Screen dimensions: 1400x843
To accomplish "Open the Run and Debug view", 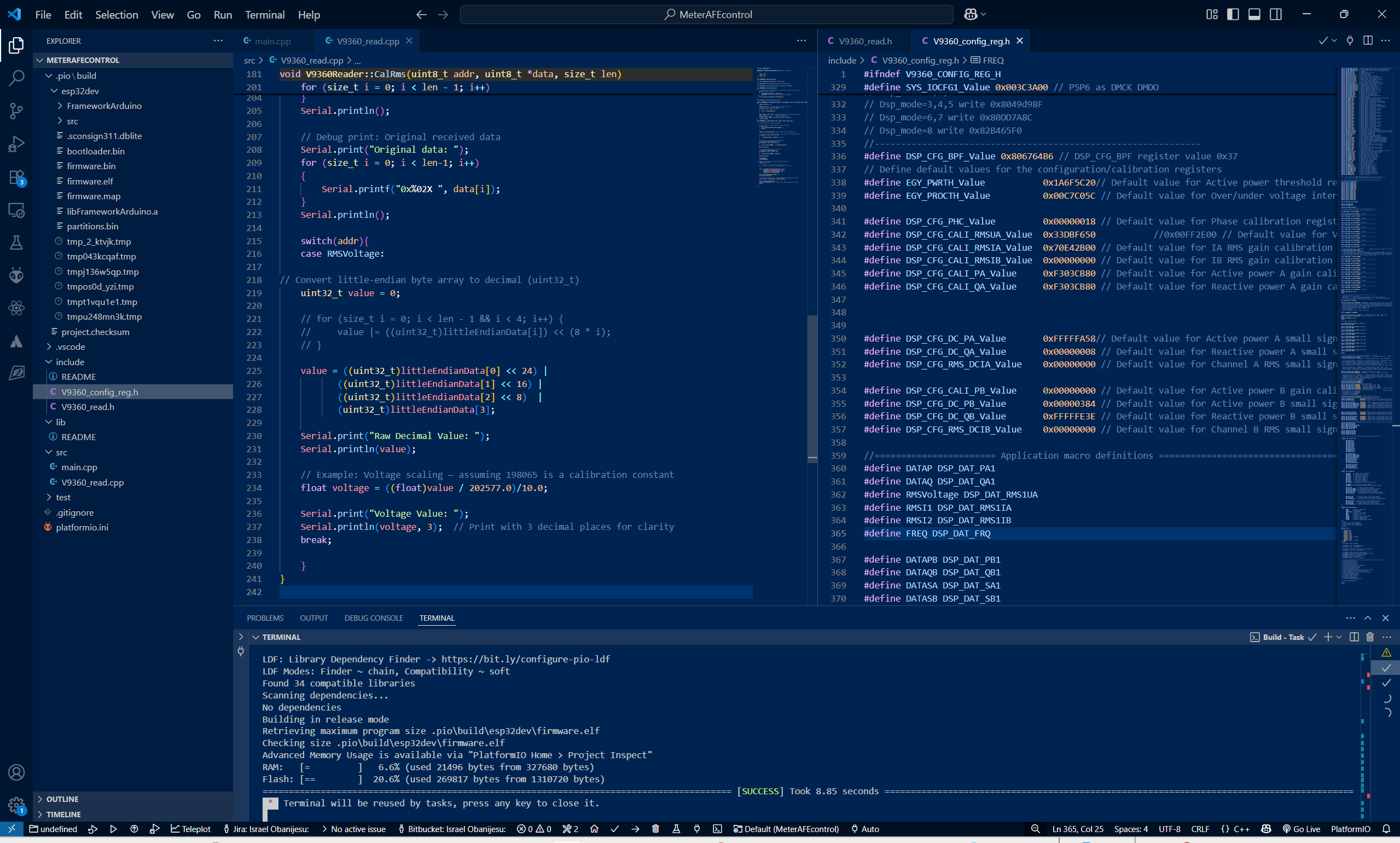I will (x=16, y=144).
